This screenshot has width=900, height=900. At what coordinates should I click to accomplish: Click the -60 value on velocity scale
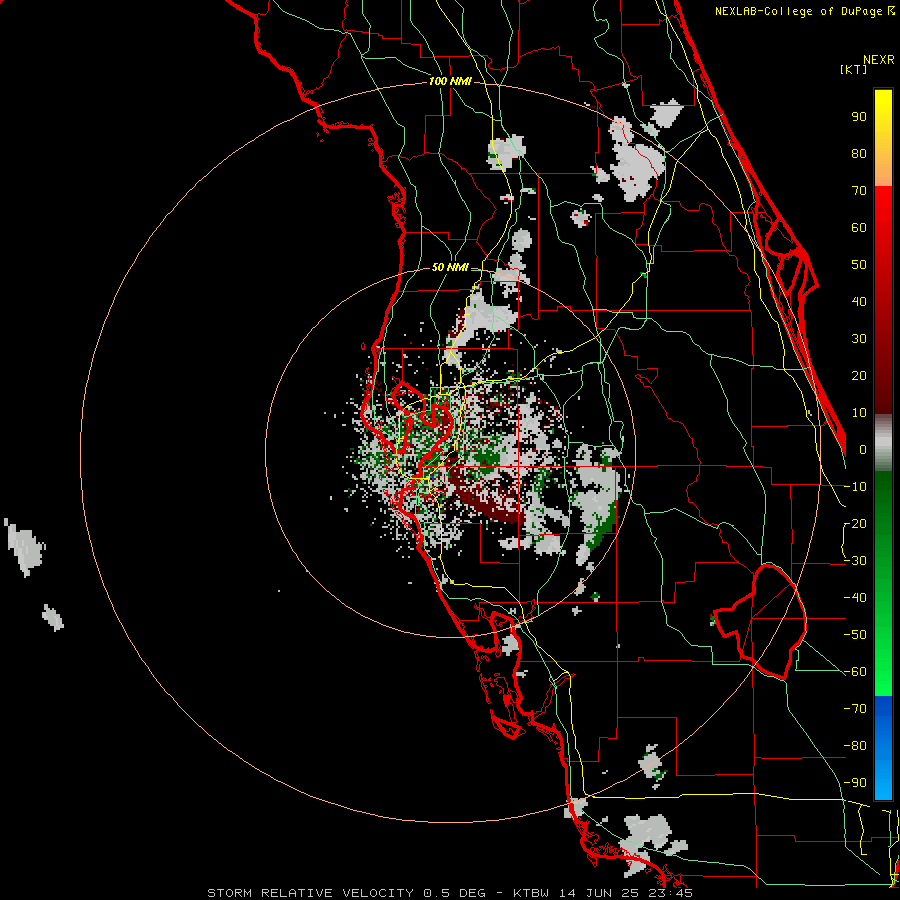[x=855, y=672]
